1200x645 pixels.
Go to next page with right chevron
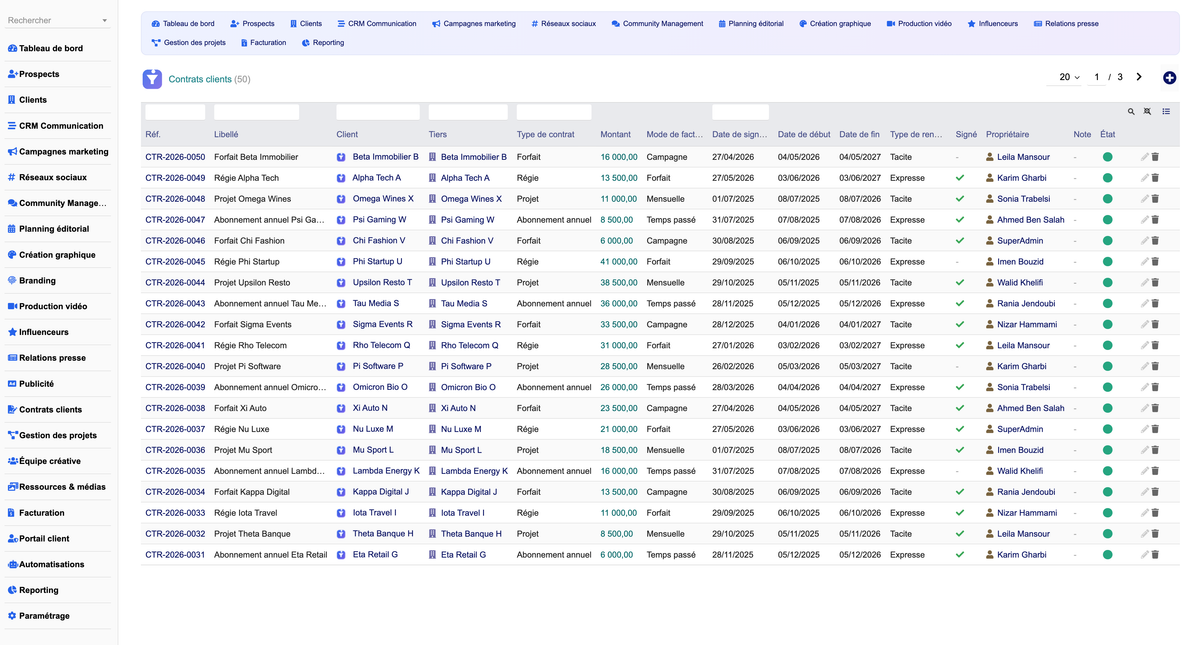(x=1139, y=77)
